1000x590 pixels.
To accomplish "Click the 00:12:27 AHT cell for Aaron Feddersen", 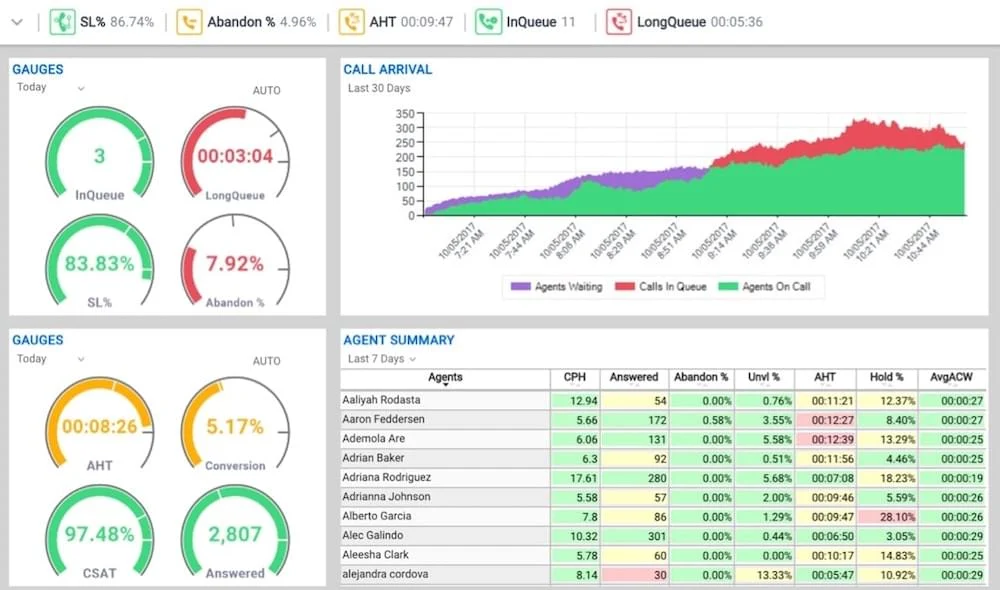I will [825, 420].
